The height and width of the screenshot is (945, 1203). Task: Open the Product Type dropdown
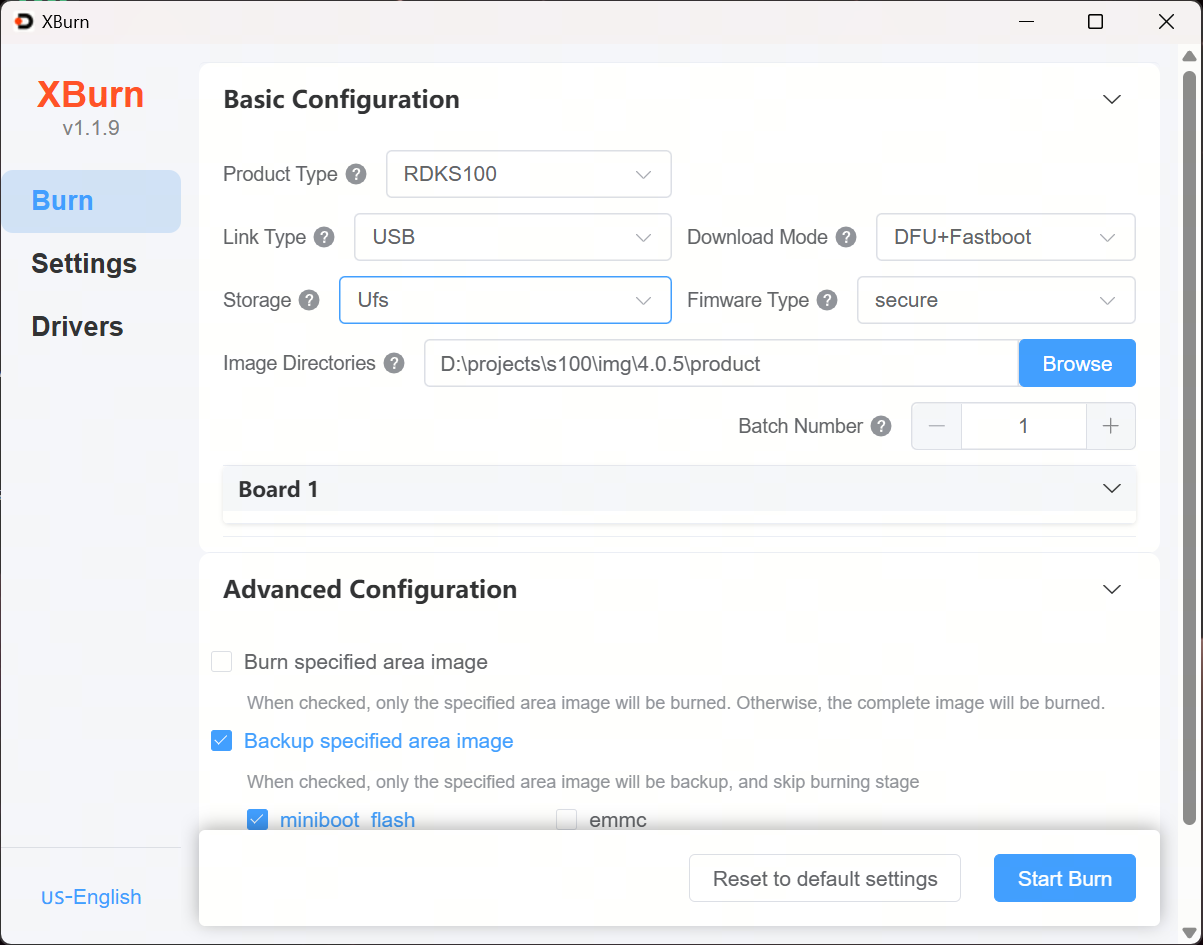[528, 174]
